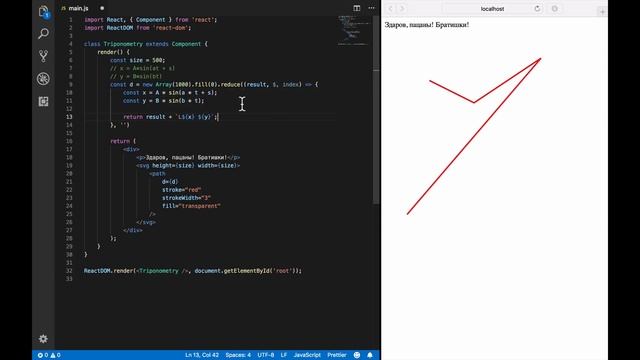Click Ln 13, Col 42 cursor position
Screen dimensions: 640x360
pos(202,355)
